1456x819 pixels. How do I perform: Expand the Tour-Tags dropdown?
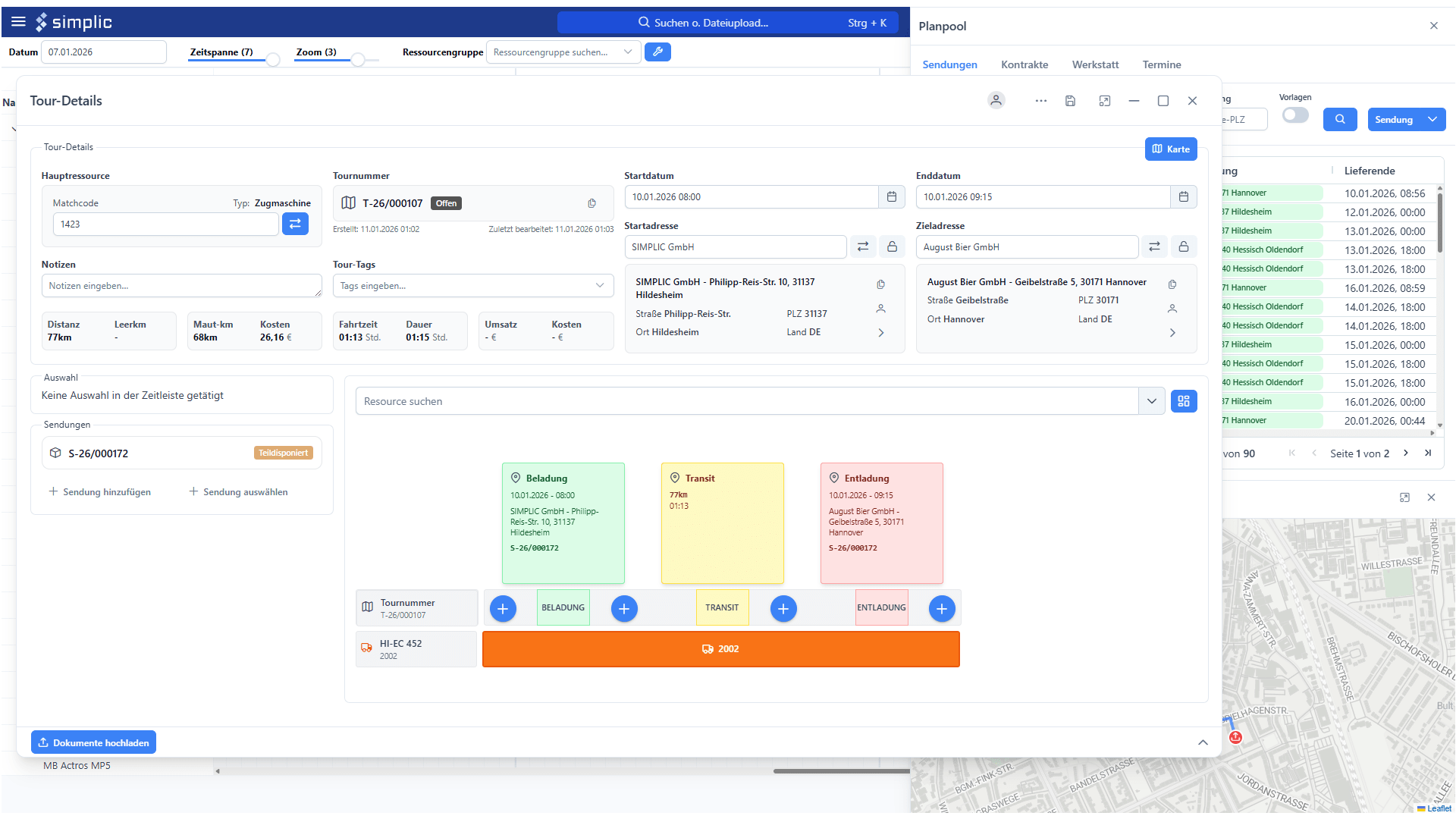click(599, 286)
